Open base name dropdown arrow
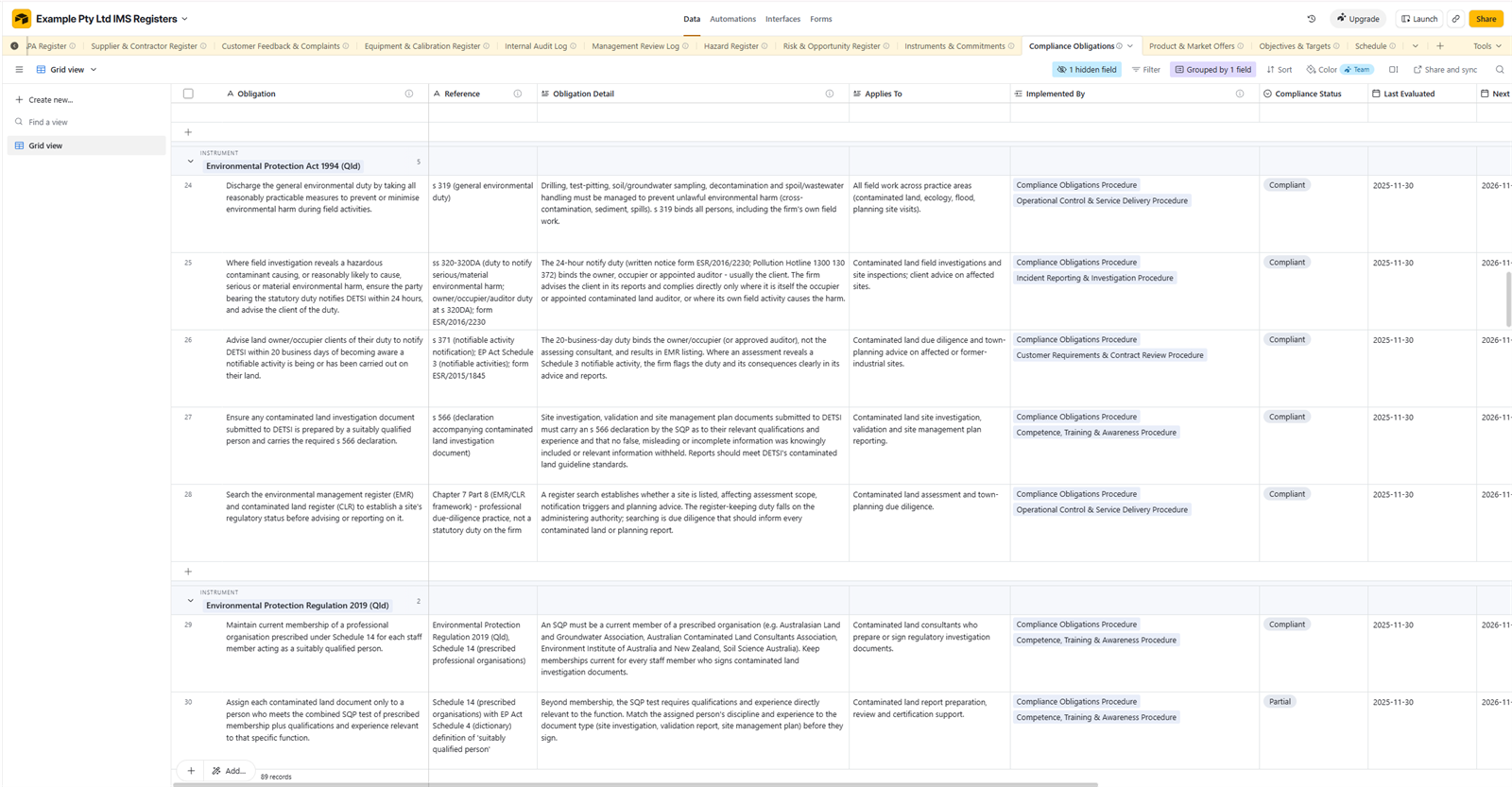This screenshot has width=1512, height=787. (x=184, y=19)
